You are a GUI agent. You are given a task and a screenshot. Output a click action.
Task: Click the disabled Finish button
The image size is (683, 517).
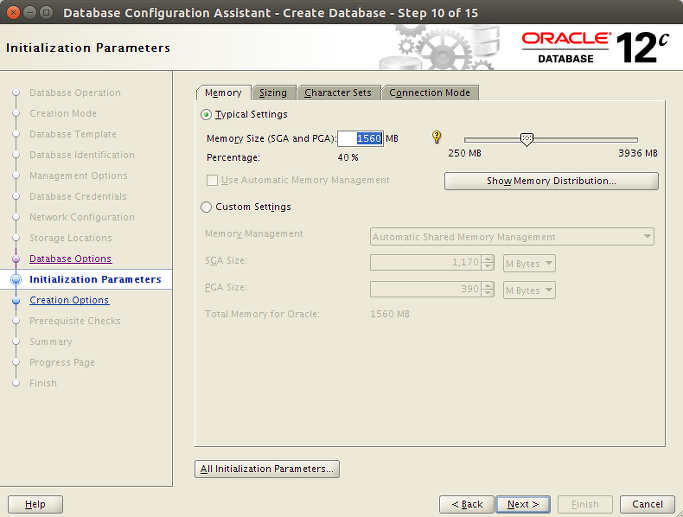585,504
